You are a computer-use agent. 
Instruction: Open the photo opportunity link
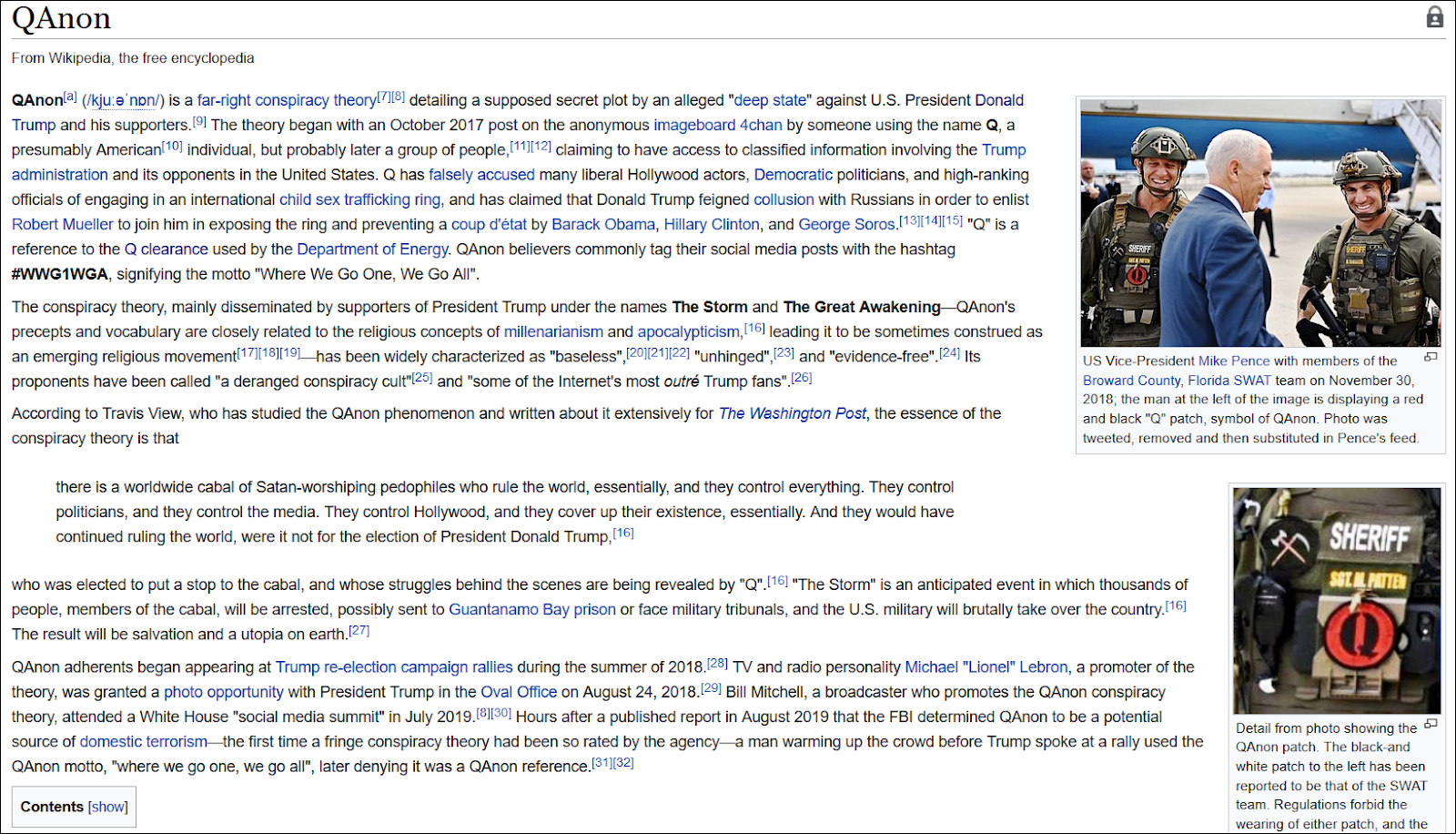[x=224, y=692]
